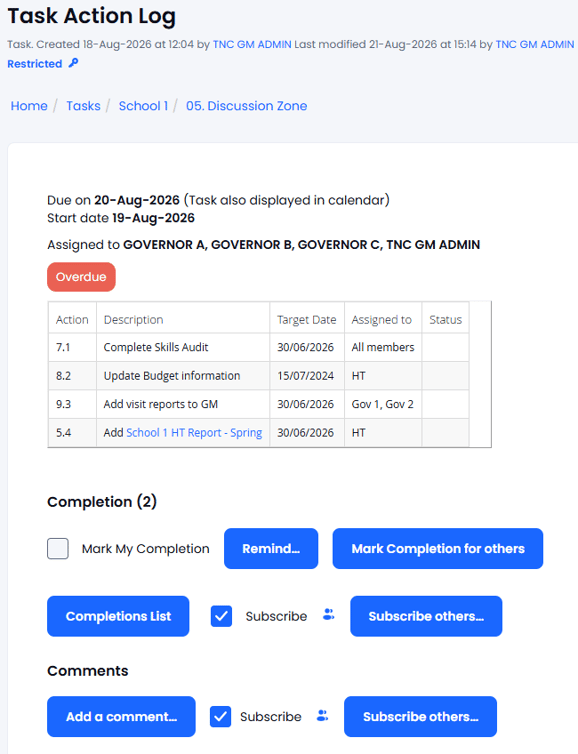Click Subscribe others... in Comments section

(420, 716)
